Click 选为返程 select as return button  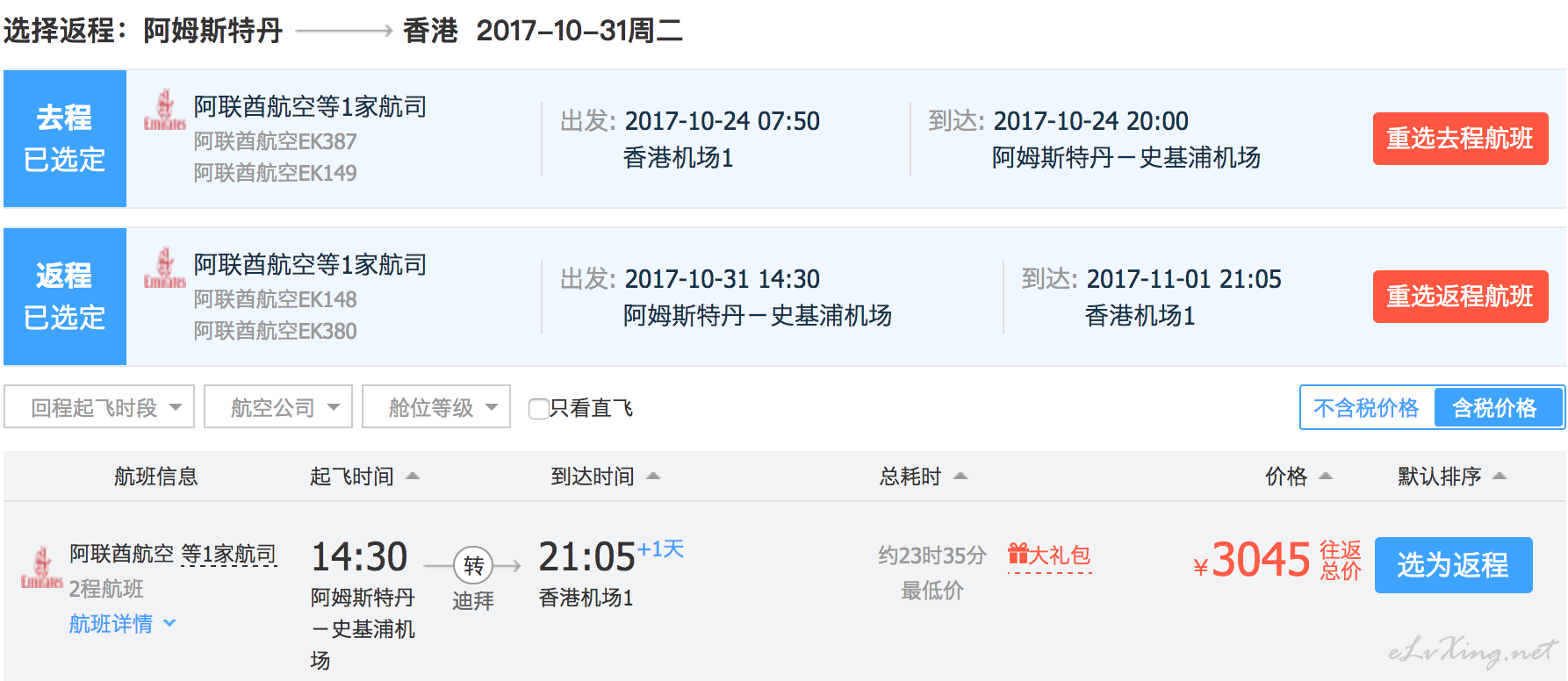1453,565
